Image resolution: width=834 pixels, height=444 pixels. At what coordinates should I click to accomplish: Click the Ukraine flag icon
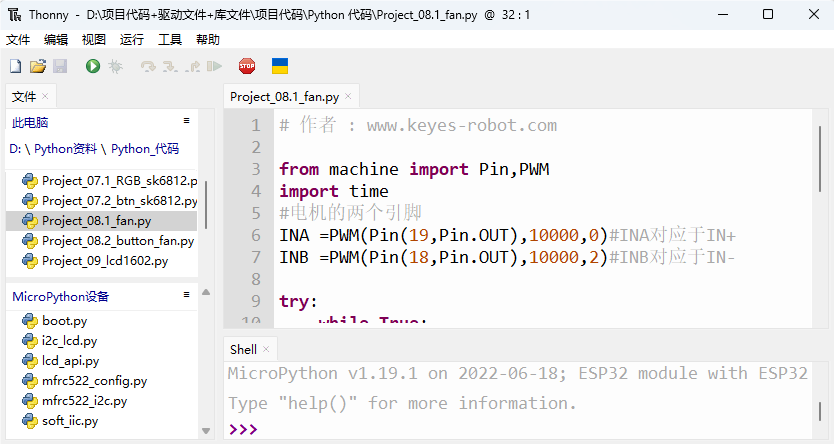pyautogui.click(x=280, y=66)
